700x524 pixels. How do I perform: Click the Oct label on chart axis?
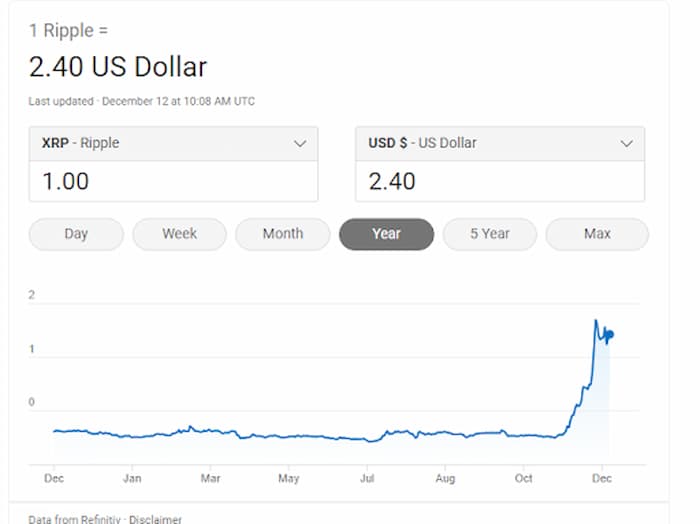(x=523, y=479)
